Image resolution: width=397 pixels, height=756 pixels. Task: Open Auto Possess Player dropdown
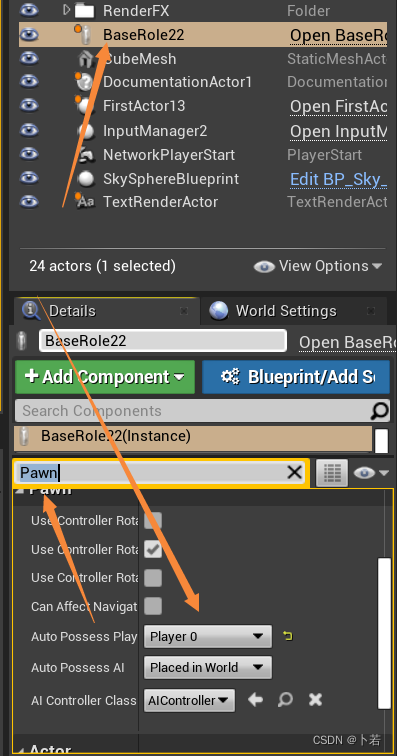point(208,636)
